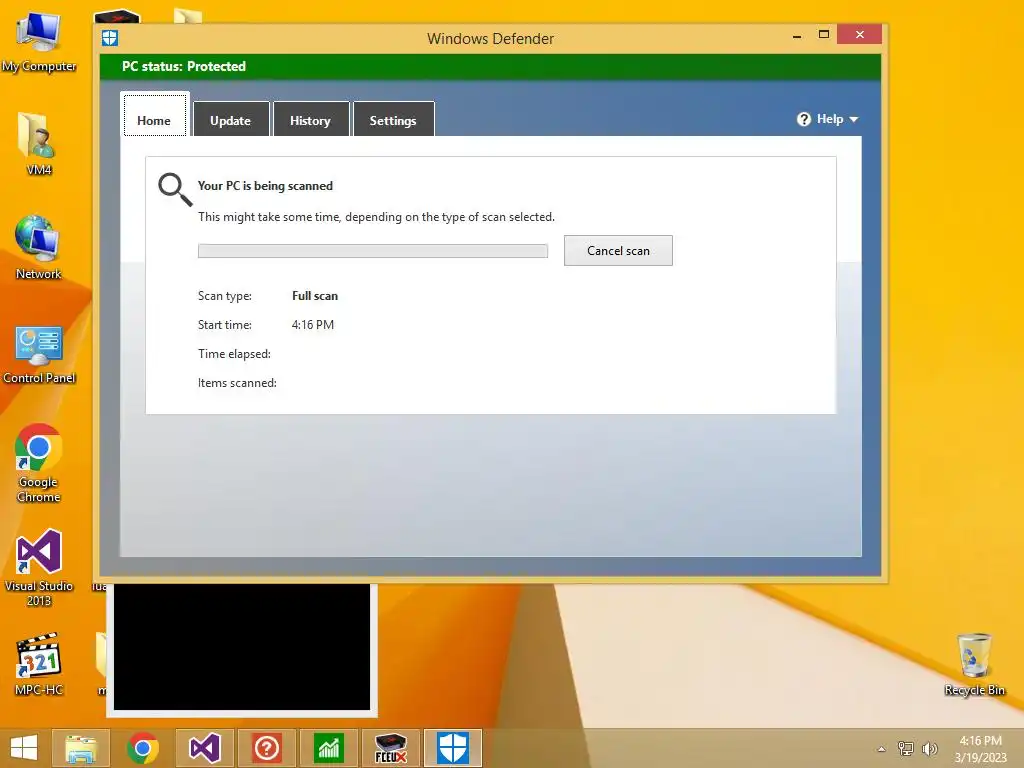Open the Recycle Bin
The width and height of the screenshot is (1024, 768).
coord(974,664)
